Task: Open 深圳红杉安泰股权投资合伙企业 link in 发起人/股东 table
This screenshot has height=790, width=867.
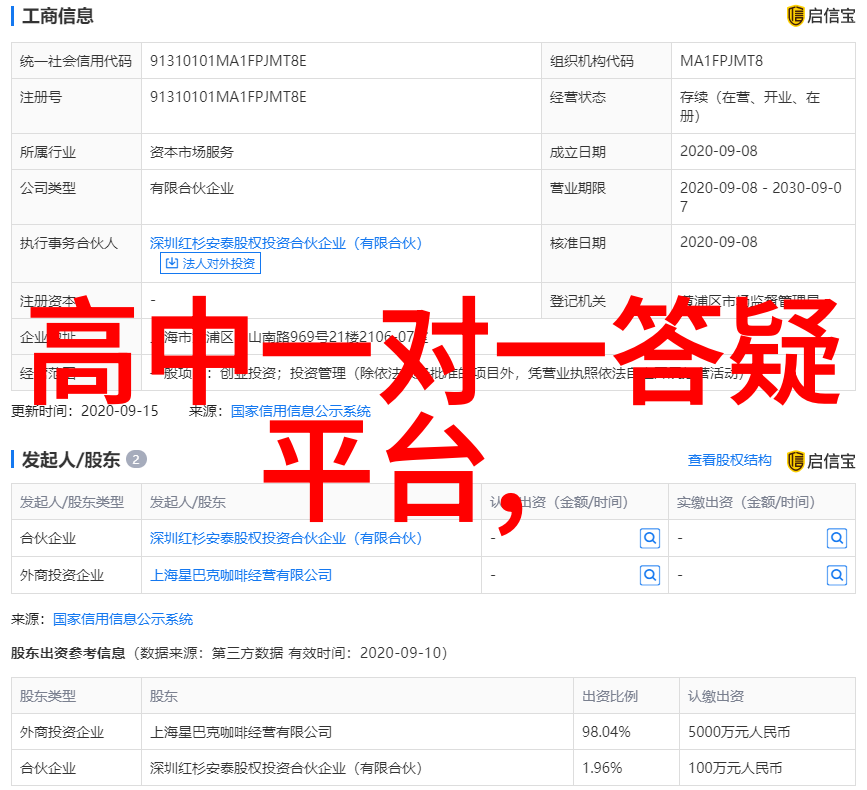Action: click(286, 538)
